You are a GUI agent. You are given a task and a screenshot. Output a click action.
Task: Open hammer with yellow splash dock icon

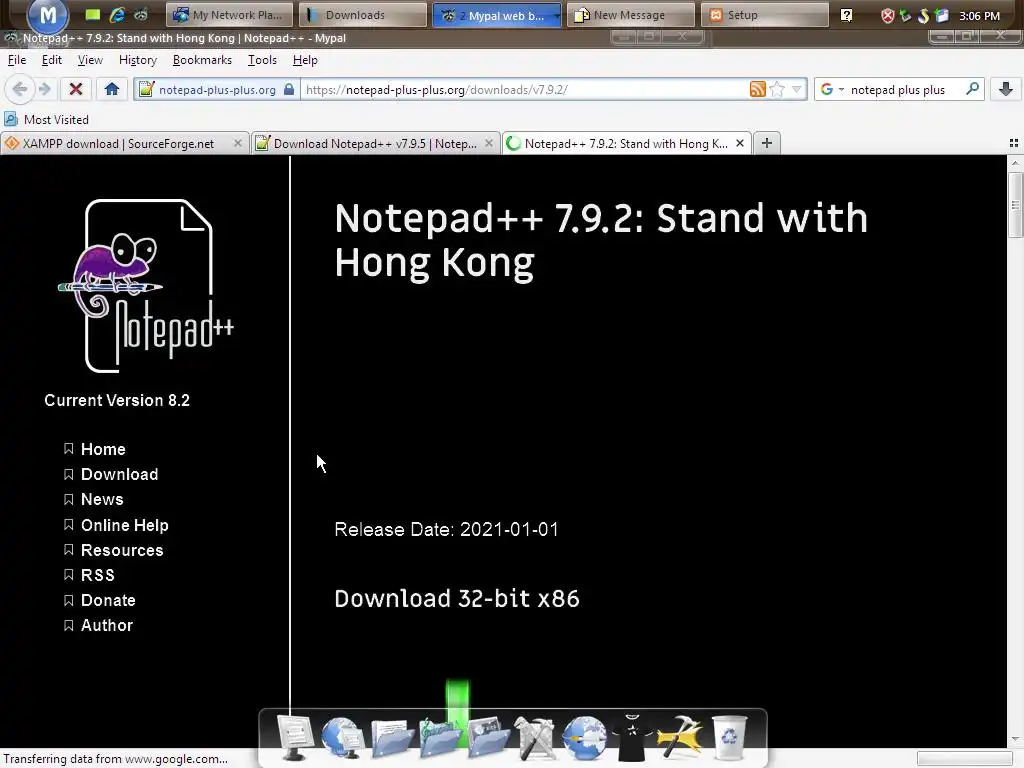[680, 738]
